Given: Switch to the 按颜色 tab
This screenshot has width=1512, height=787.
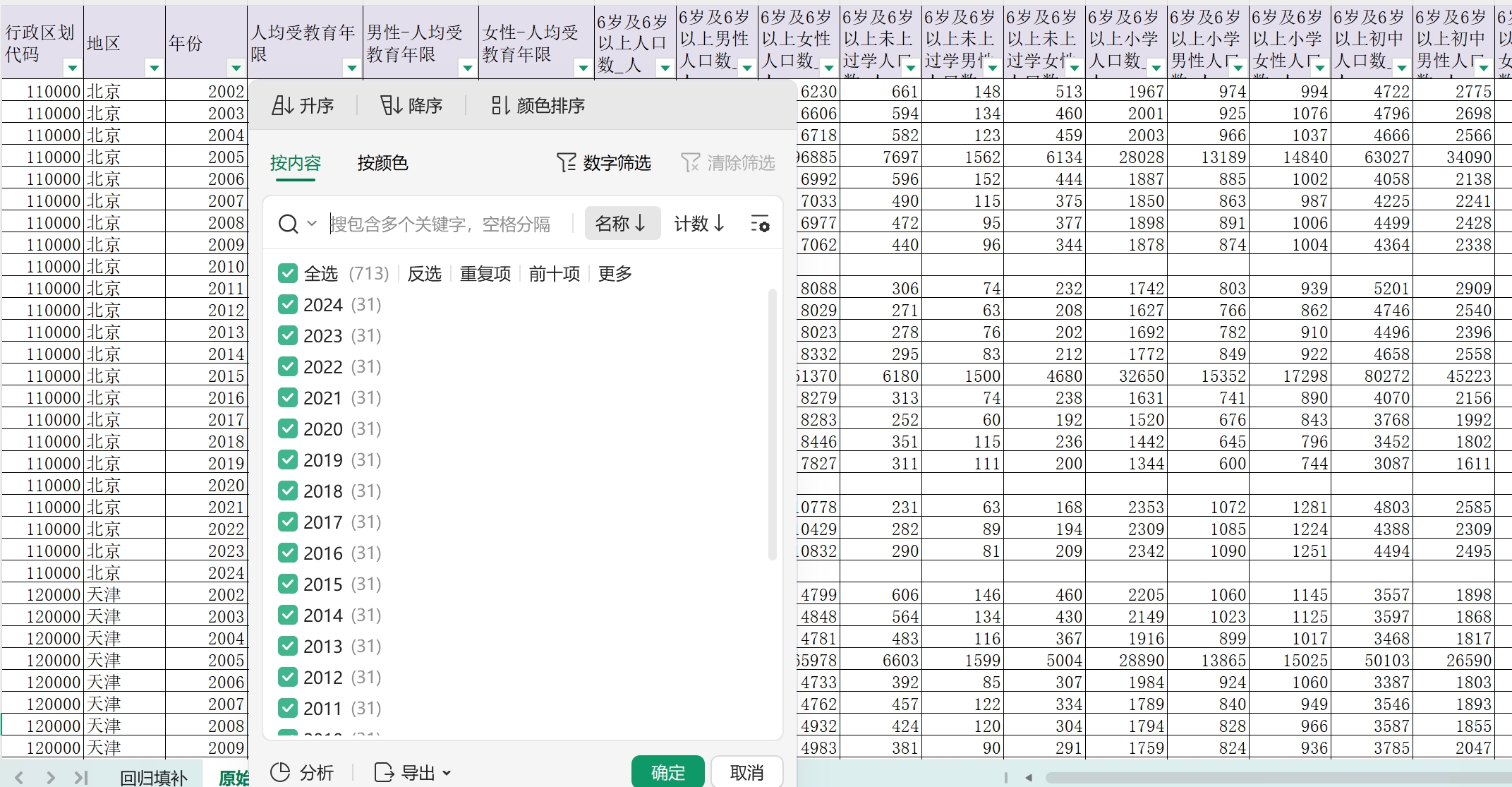Looking at the screenshot, I should click(382, 163).
